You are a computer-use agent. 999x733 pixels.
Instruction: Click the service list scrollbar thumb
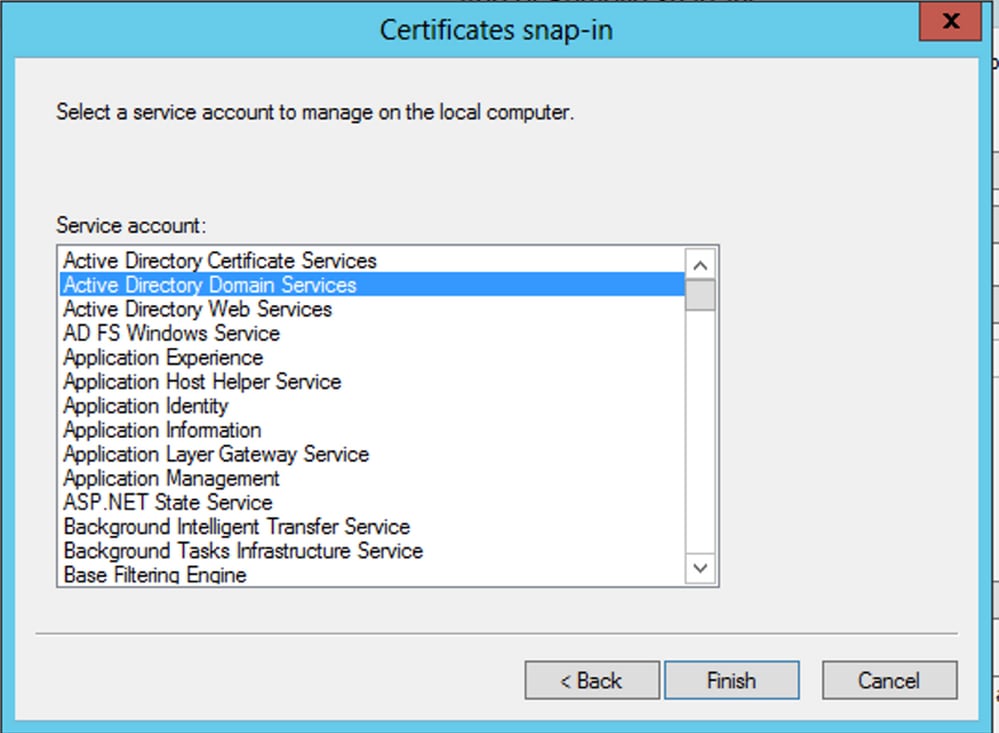click(x=700, y=295)
